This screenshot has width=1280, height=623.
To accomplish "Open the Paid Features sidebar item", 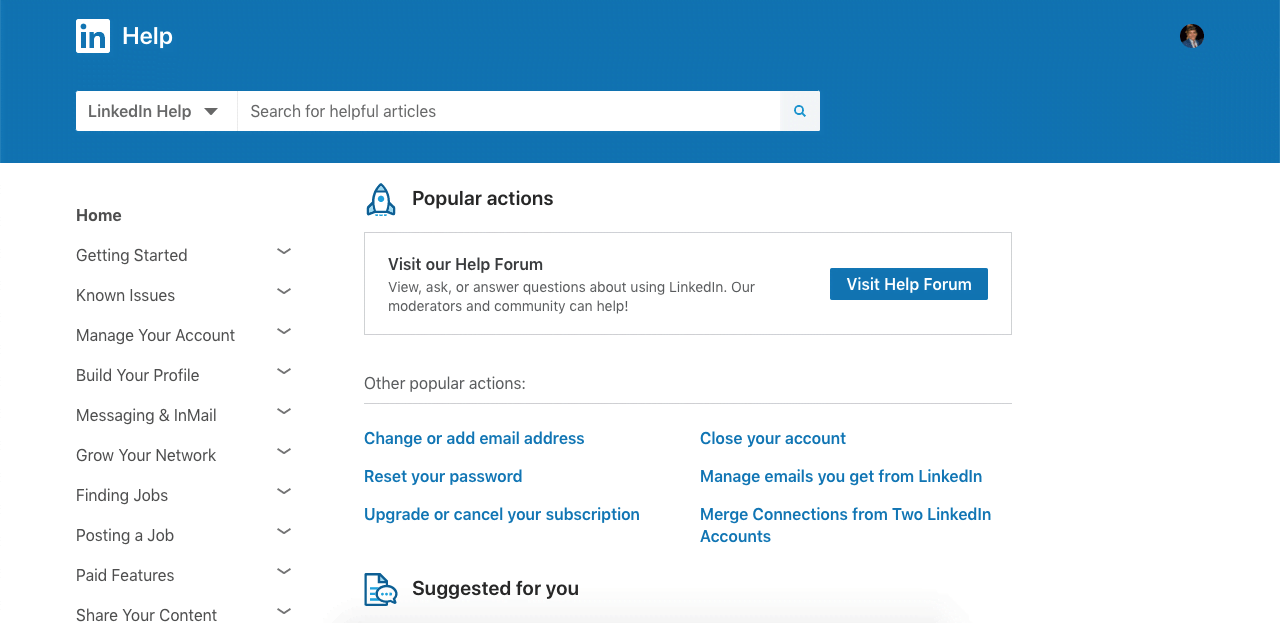I will point(125,575).
